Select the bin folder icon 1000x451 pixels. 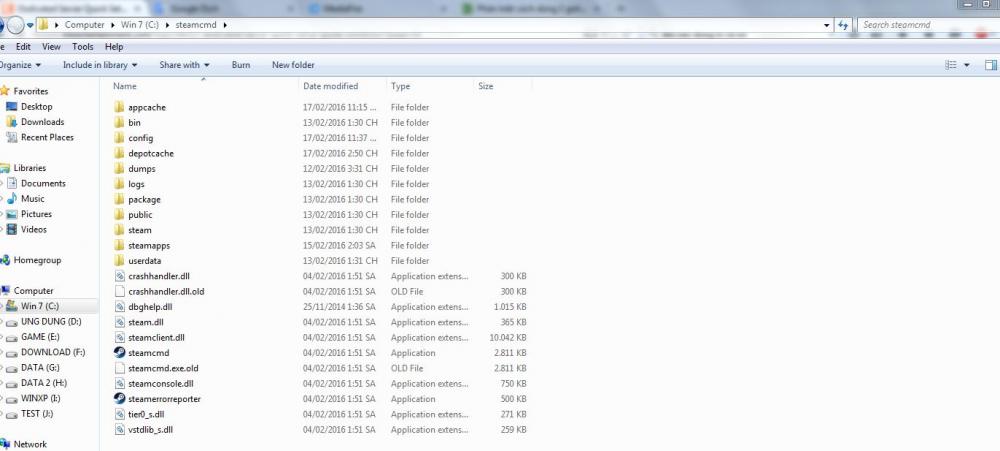[119, 122]
